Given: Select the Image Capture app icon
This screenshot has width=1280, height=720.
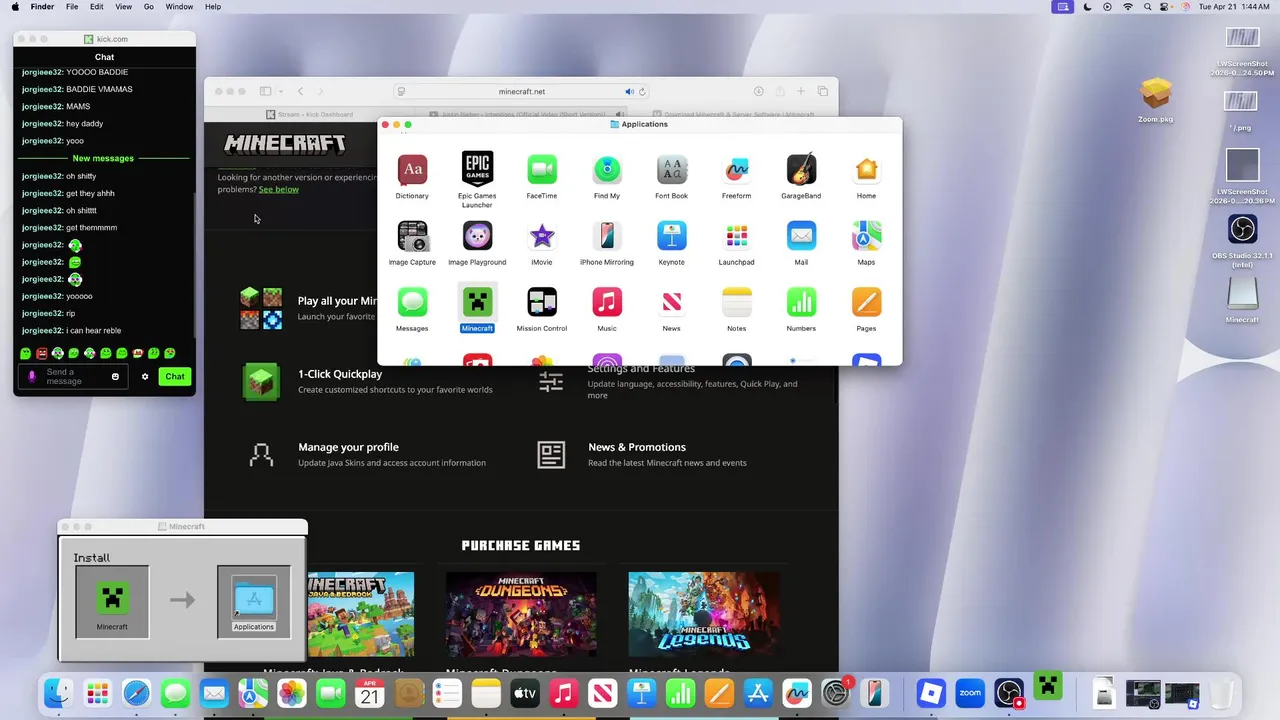Looking at the screenshot, I should coord(412,236).
